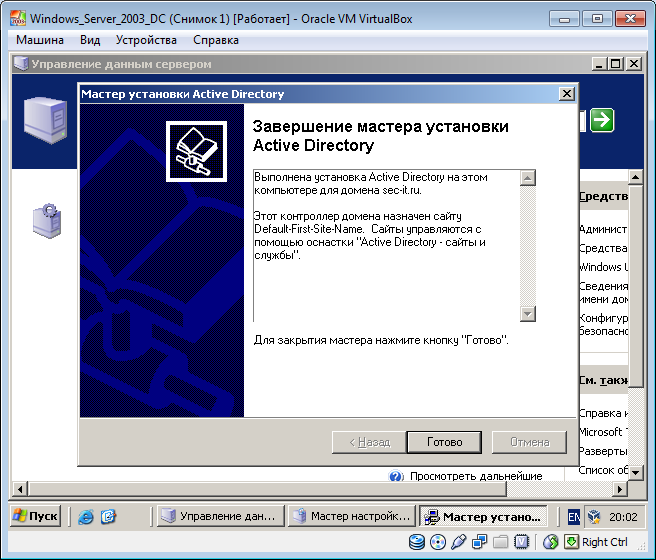The height and width of the screenshot is (560, 656).
Task: Click the large server icon in Управление данным сервером
Action: click(45, 120)
